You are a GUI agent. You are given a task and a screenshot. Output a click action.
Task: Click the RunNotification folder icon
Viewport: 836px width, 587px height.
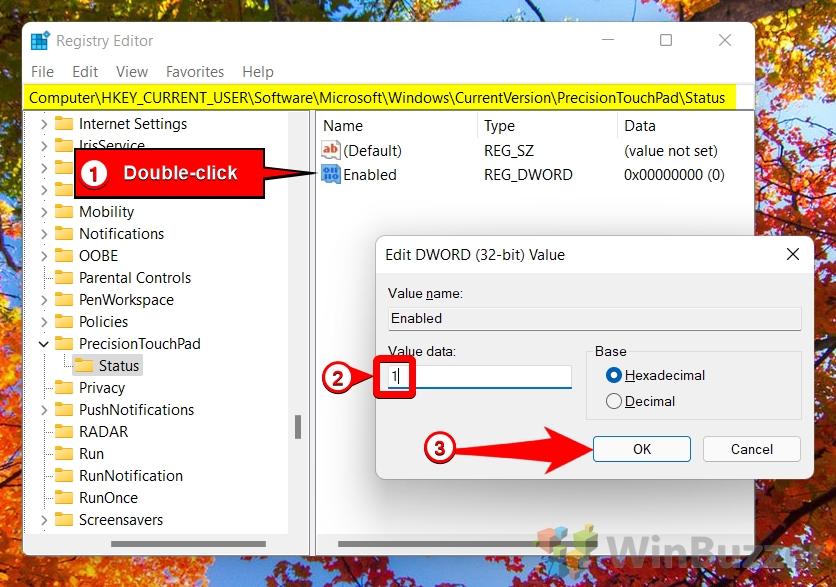(x=64, y=476)
